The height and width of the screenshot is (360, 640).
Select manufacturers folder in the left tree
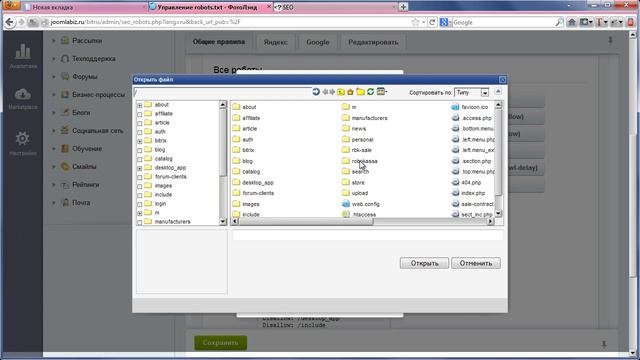coord(173,221)
